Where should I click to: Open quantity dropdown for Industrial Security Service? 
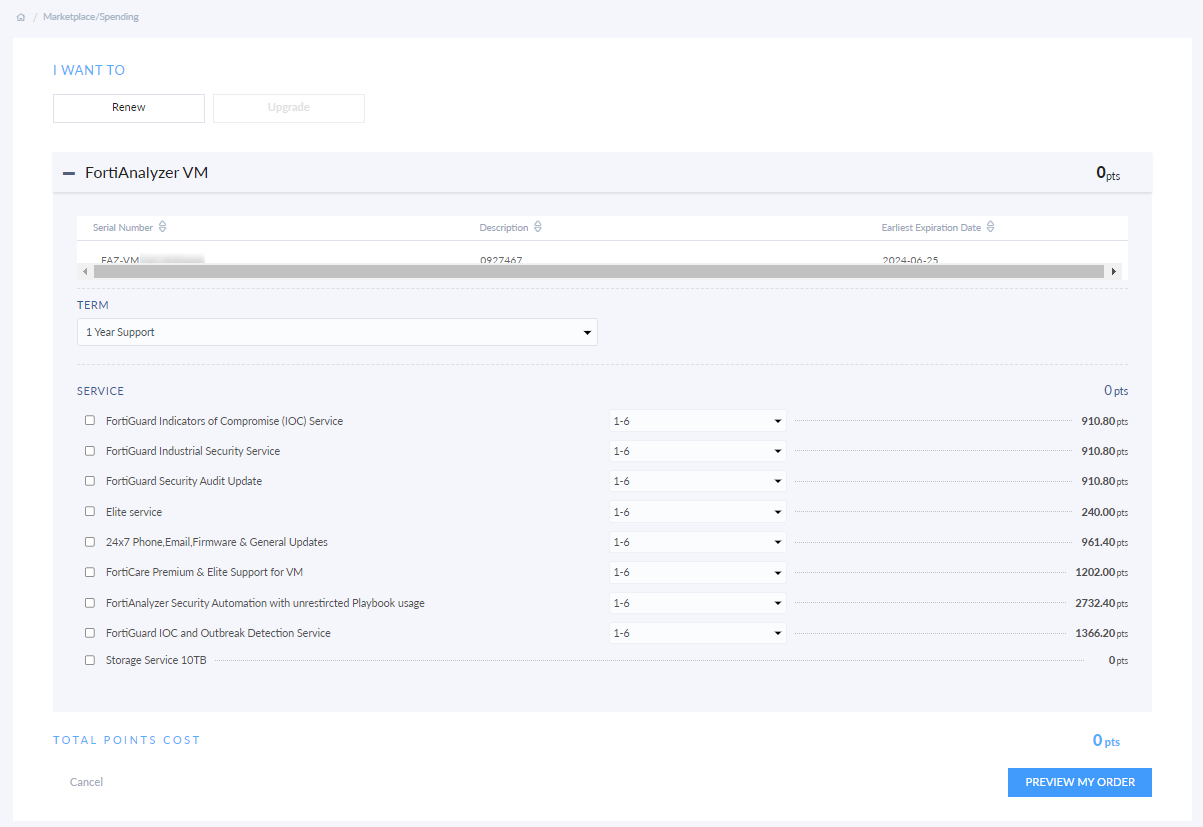pos(697,451)
